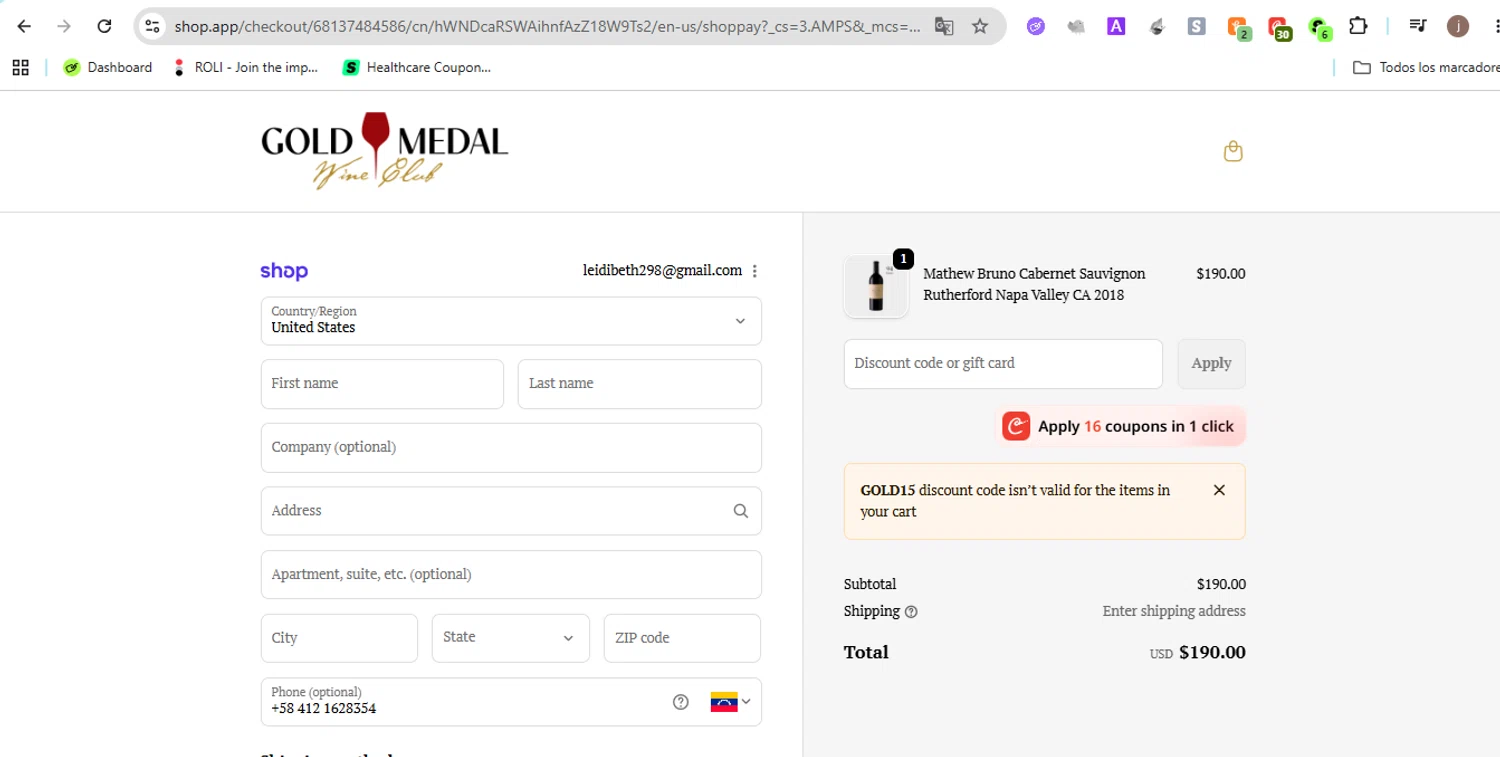Click the Enter shipping address text
Screen dimensions: 1500x757
pyautogui.click(x=1174, y=611)
